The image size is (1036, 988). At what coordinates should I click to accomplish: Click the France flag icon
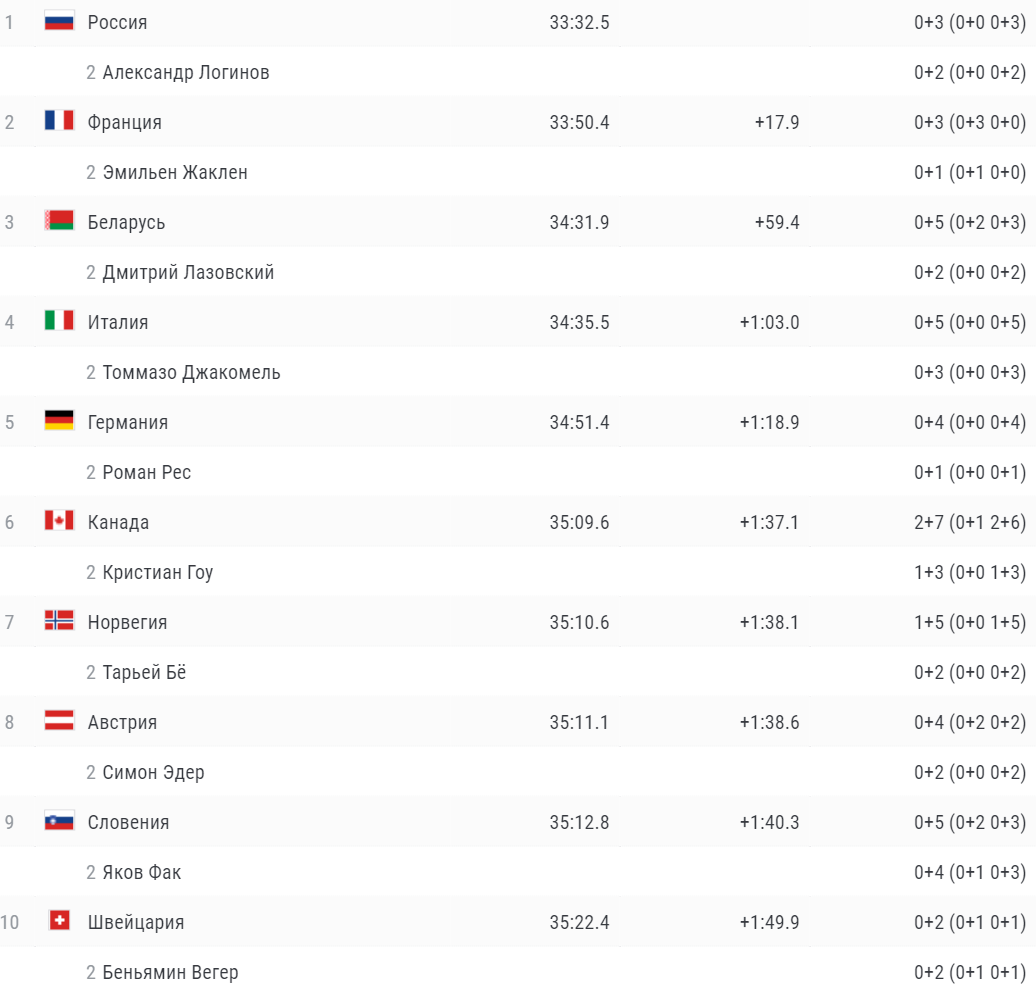[59, 121]
